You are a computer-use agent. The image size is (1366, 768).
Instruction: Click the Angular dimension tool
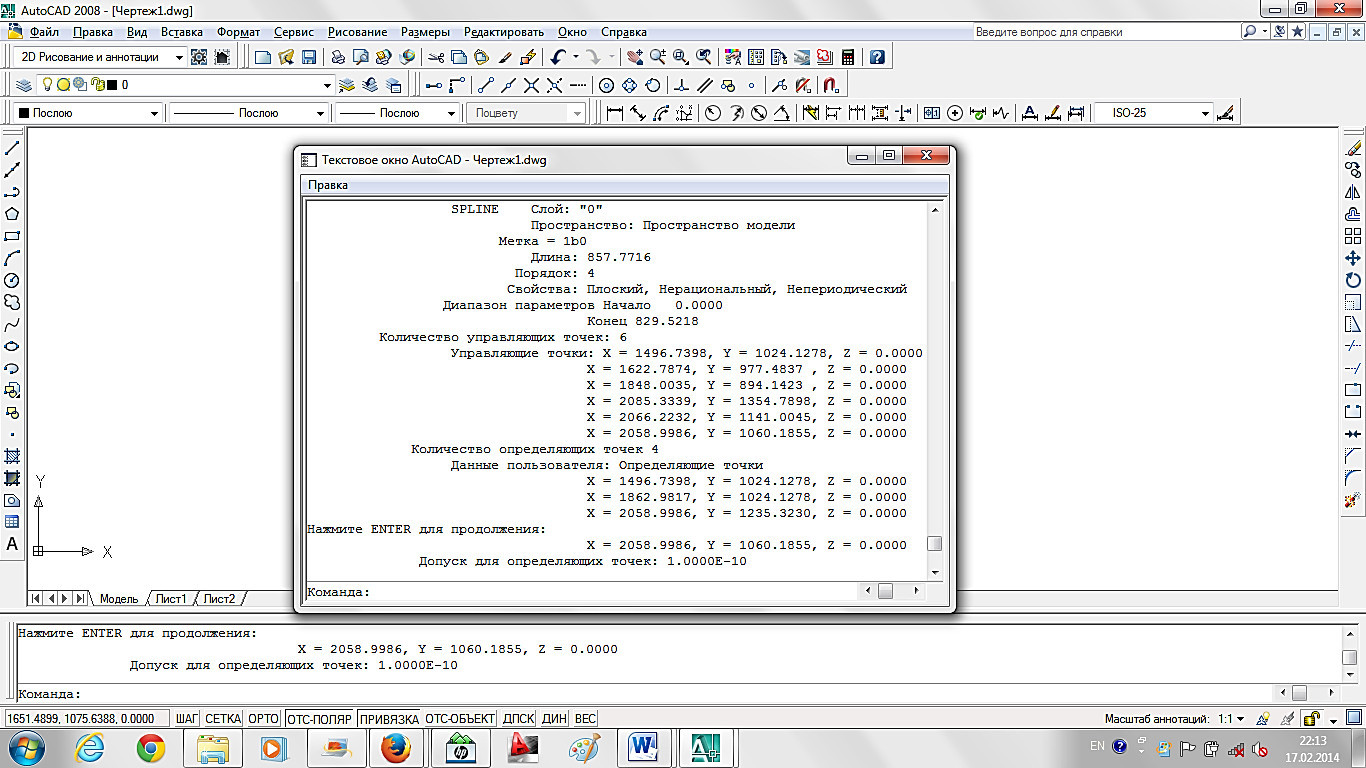[782, 113]
